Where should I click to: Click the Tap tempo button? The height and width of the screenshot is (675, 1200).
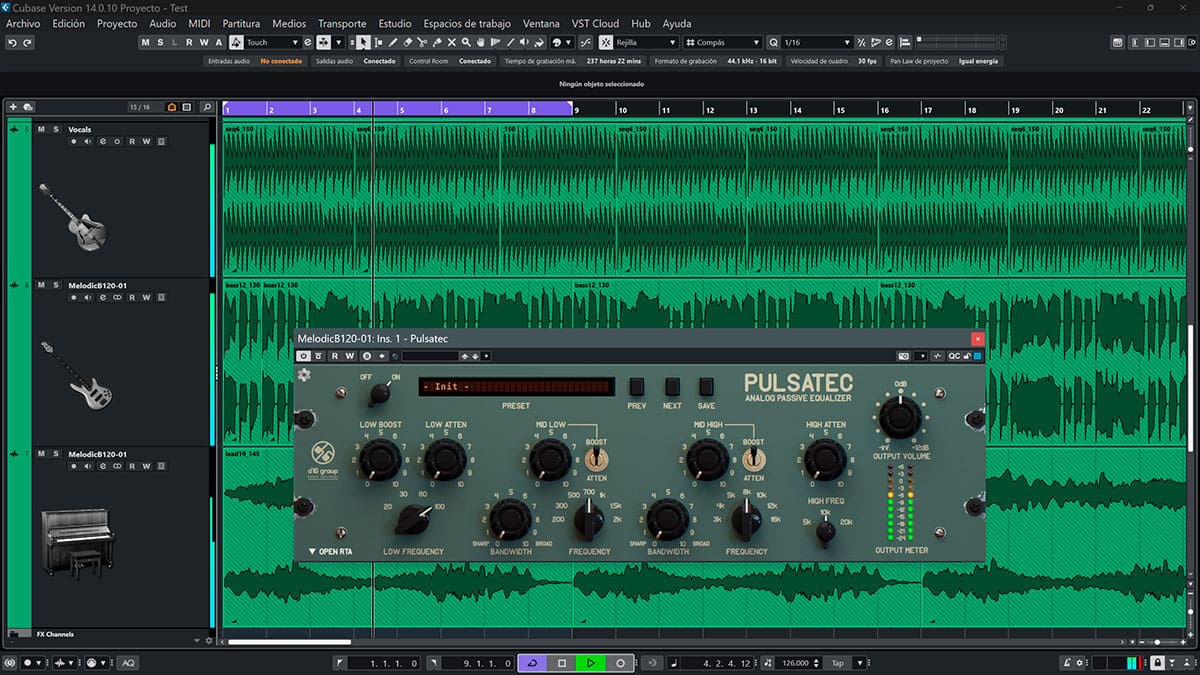click(839, 663)
